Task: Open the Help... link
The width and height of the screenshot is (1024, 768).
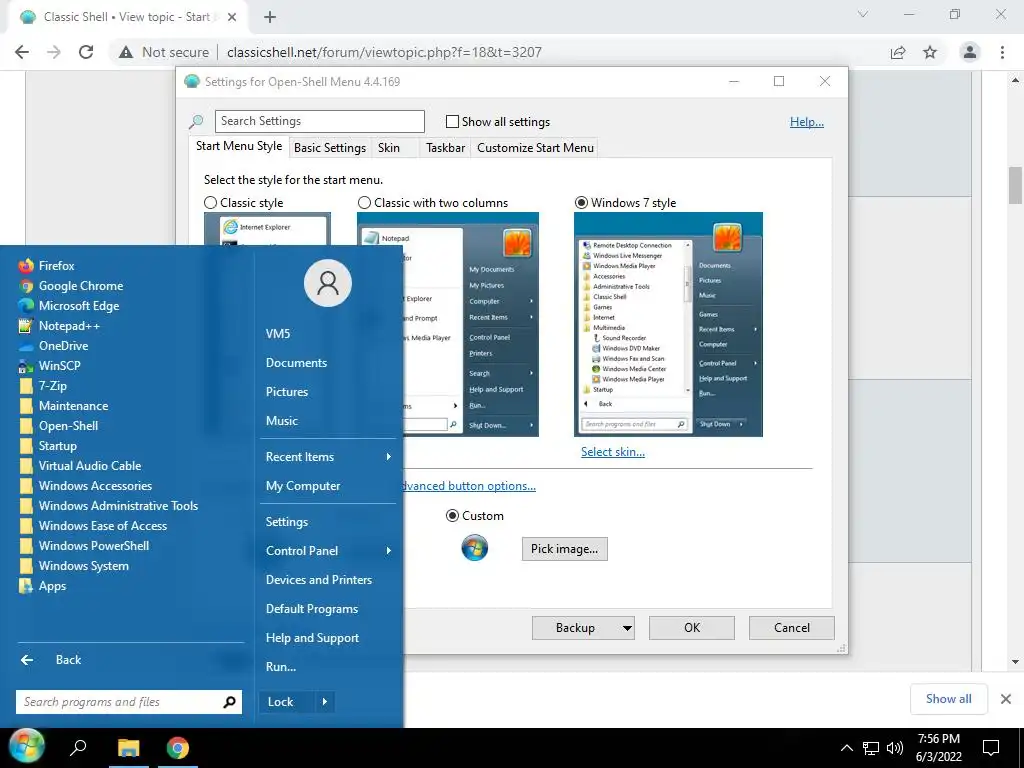Action: (807, 122)
